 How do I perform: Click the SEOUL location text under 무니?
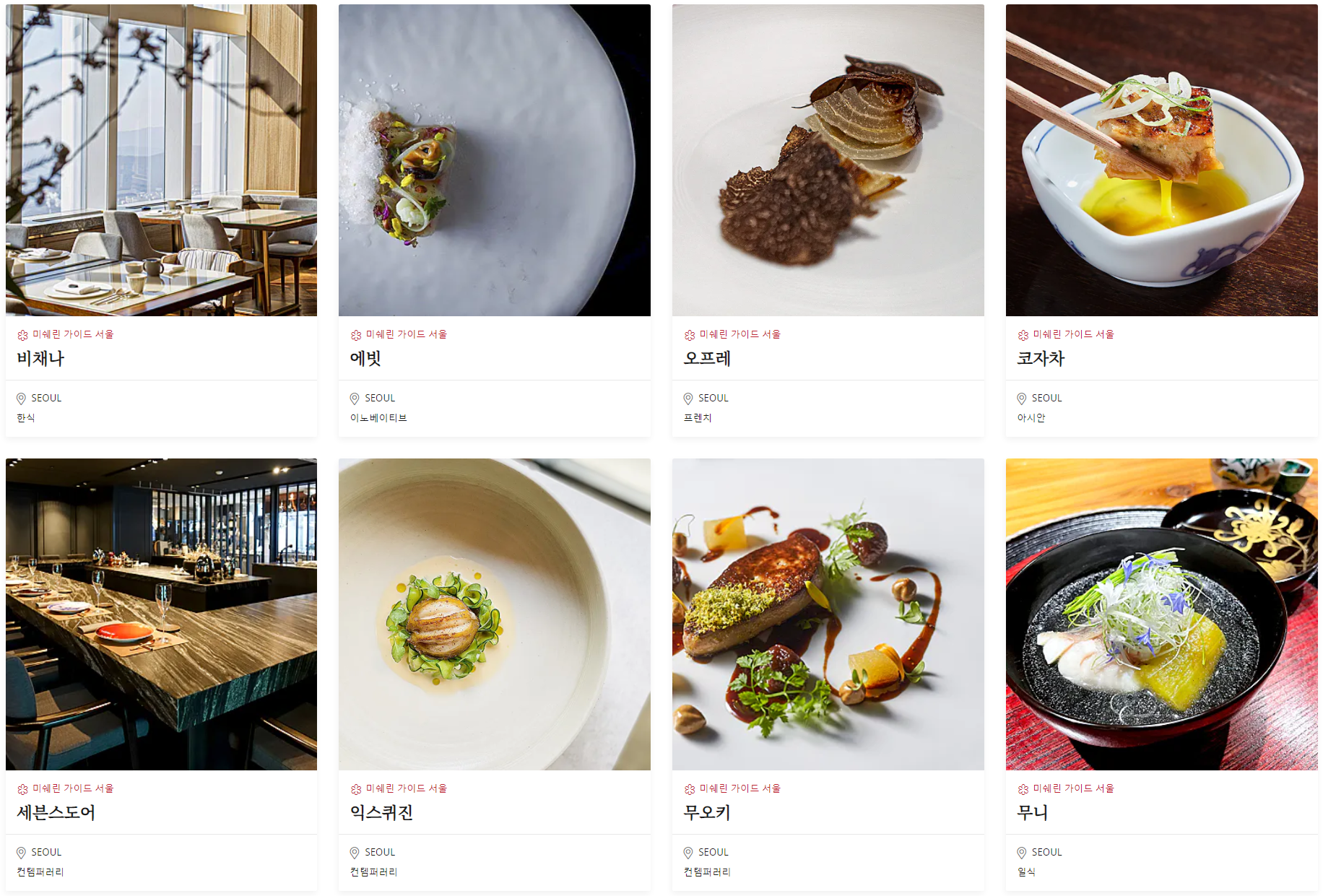(x=1046, y=852)
